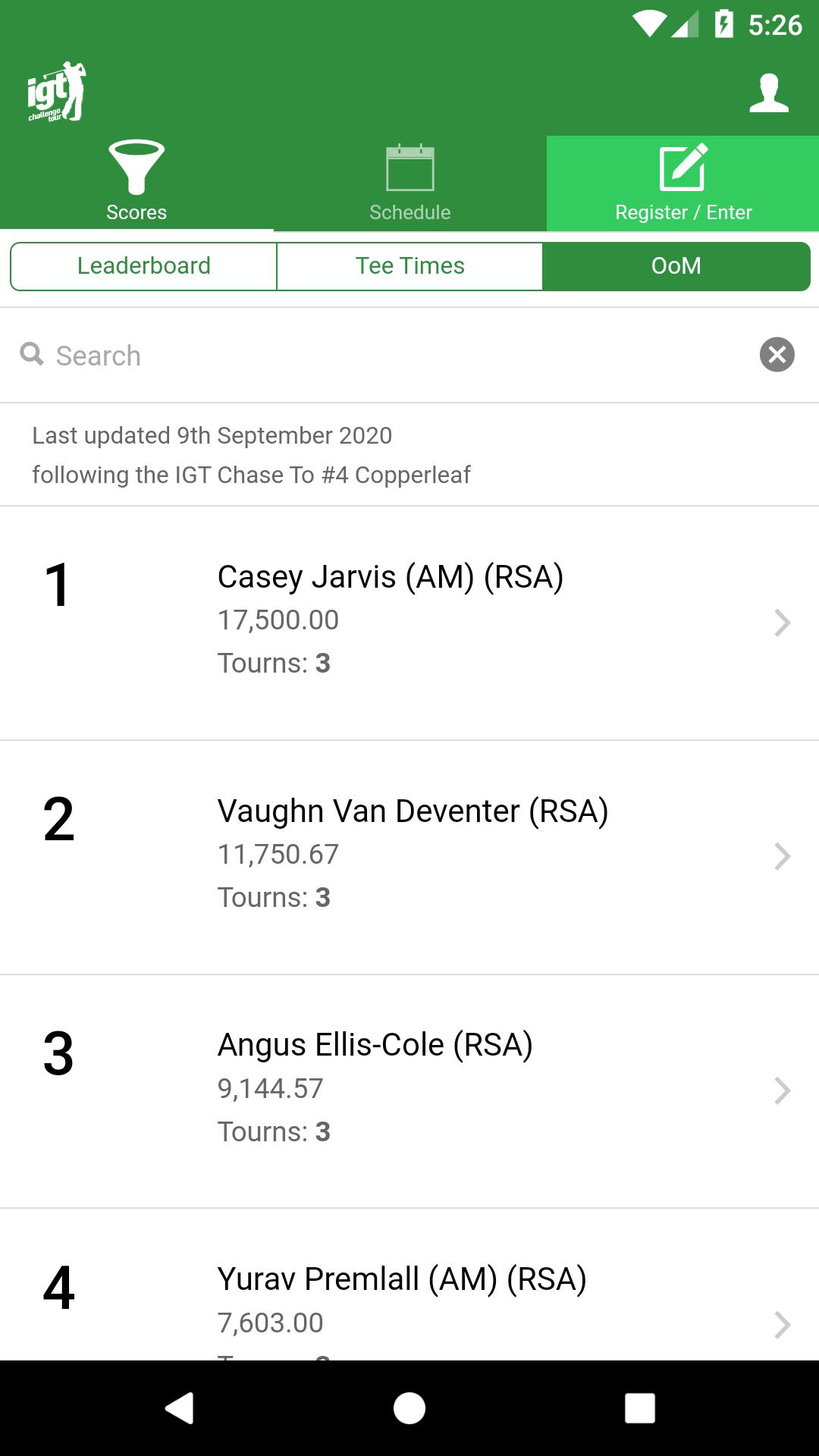The image size is (819, 1456).
Task: Open Casey Jarvis (AM) (RSA) name
Action: [x=391, y=577]
